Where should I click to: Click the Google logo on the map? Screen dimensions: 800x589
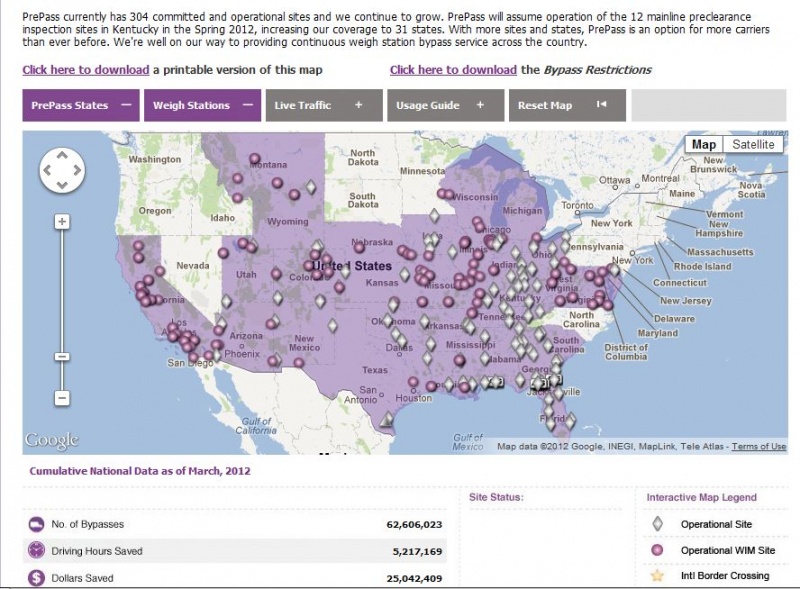point(51,440)
